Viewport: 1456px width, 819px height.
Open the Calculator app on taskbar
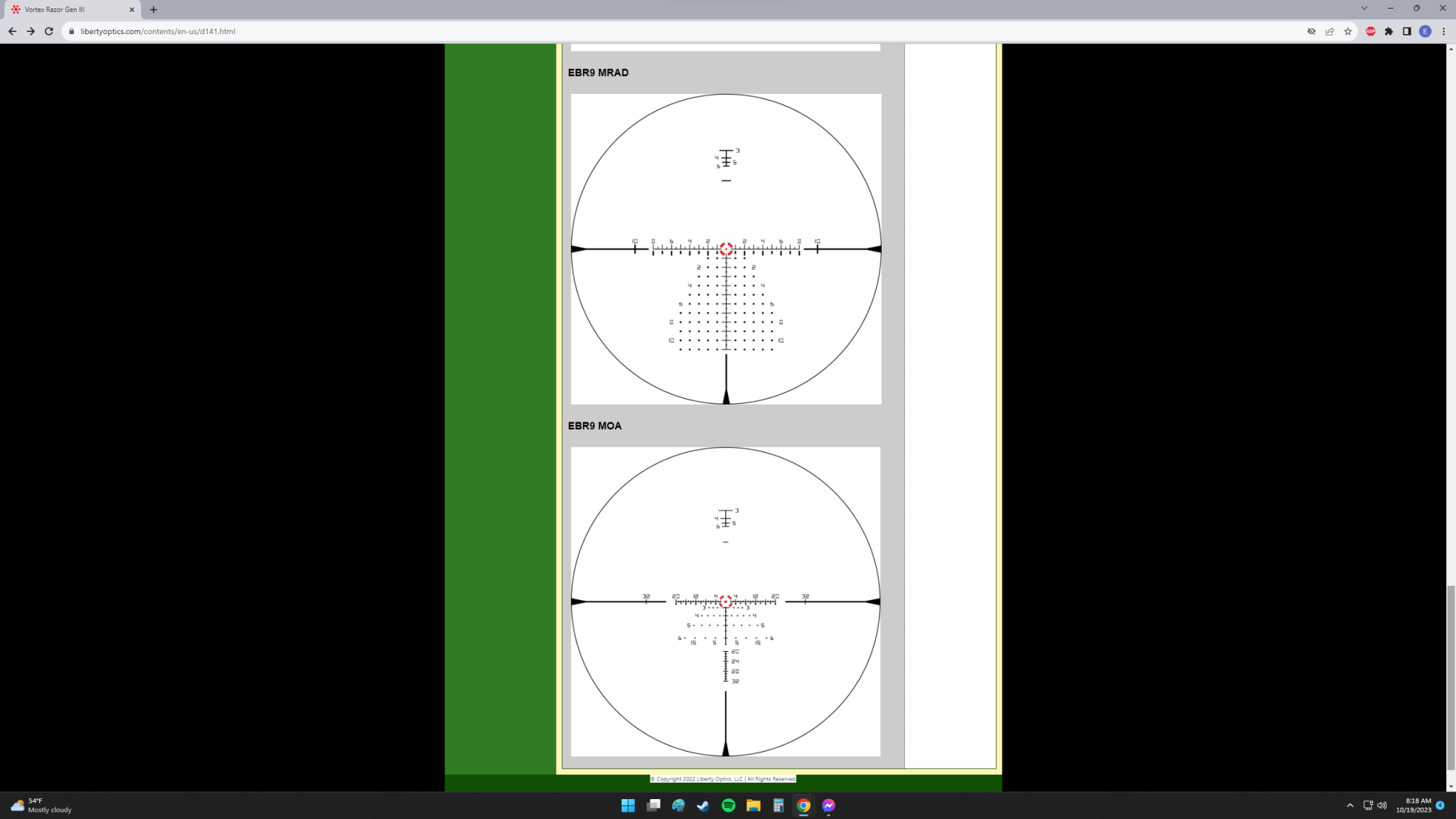(x=778, y=805)
